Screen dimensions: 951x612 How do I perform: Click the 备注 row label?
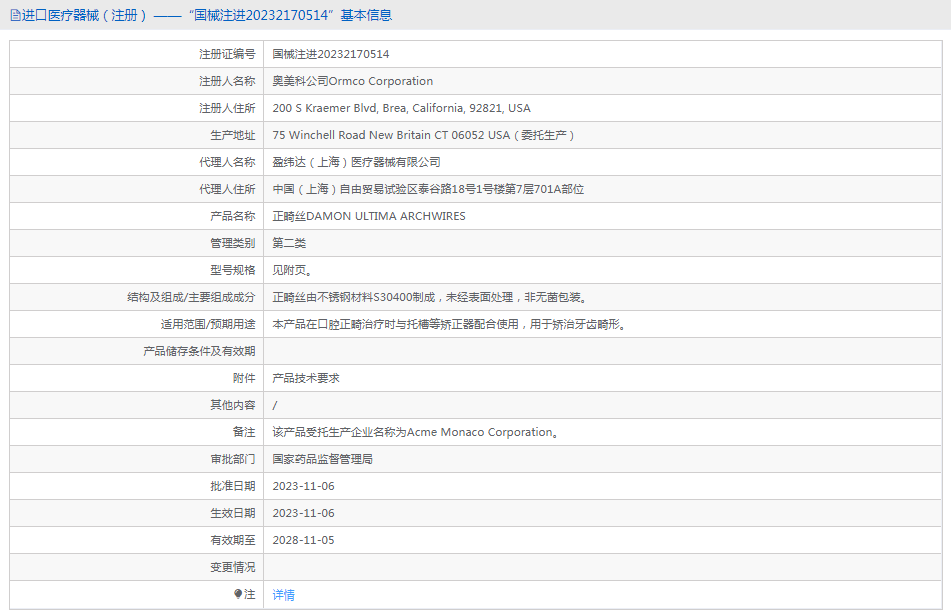tap(244, 432)
